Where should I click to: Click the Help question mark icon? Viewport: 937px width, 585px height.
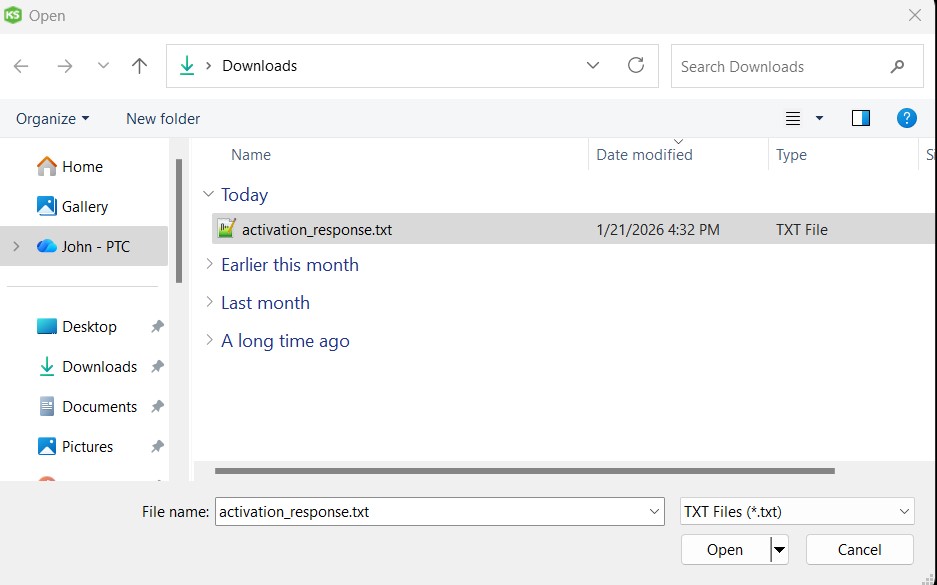pos(906,118)
